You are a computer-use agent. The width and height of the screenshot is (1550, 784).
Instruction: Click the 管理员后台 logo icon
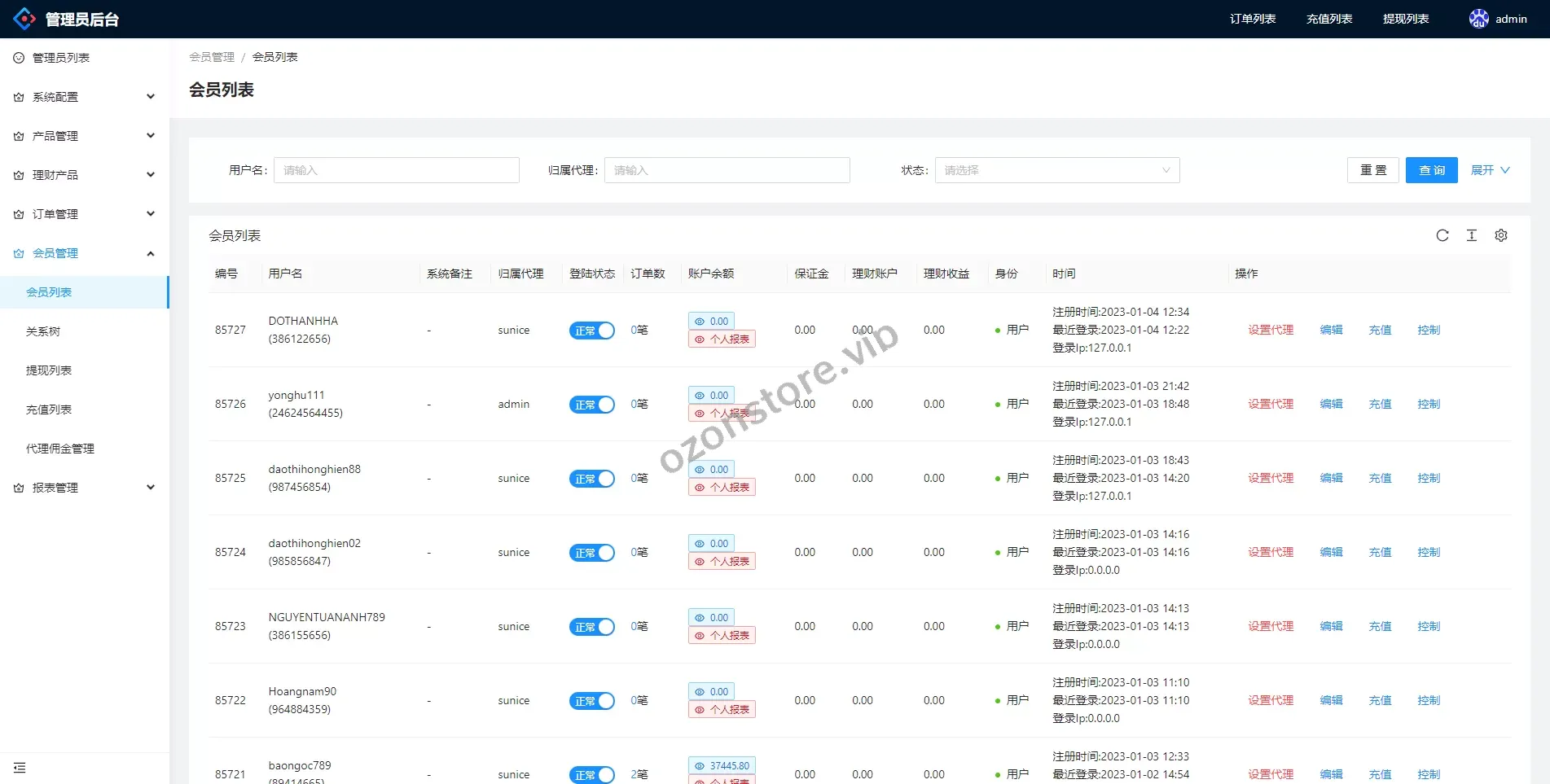point(24,18)
